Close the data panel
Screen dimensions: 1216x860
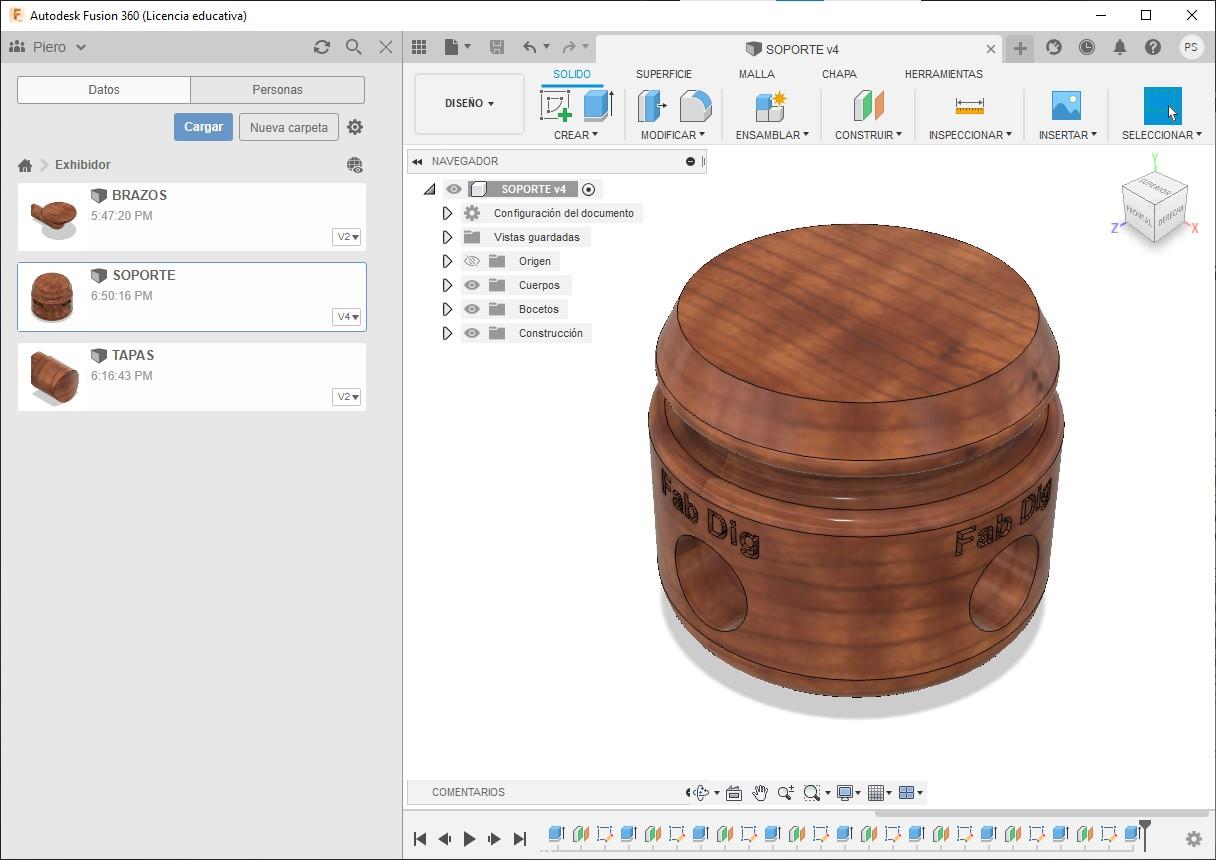(x=386, y=47)
